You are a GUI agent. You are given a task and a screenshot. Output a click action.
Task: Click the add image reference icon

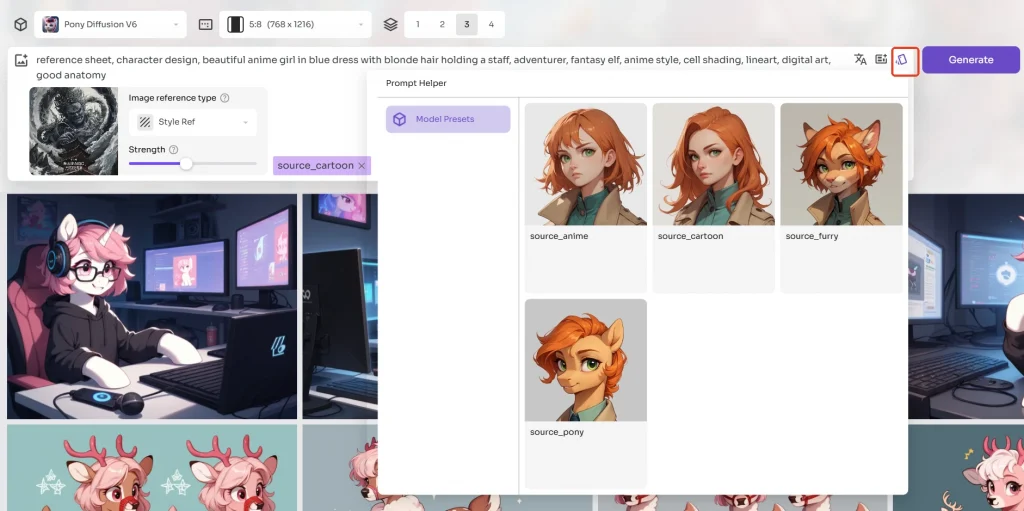(21, 59)
